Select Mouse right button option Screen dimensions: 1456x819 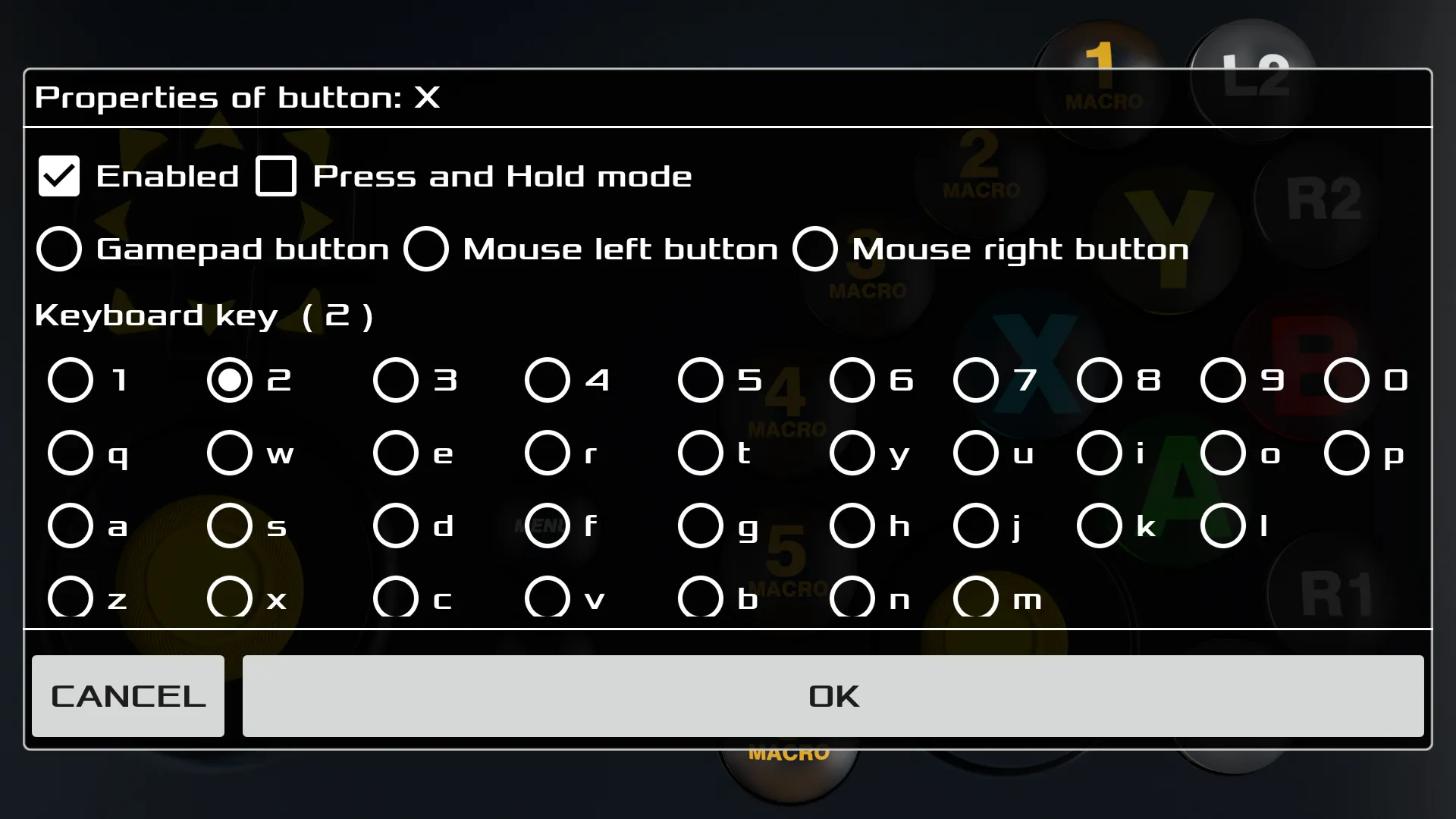[x=814, y=248]
